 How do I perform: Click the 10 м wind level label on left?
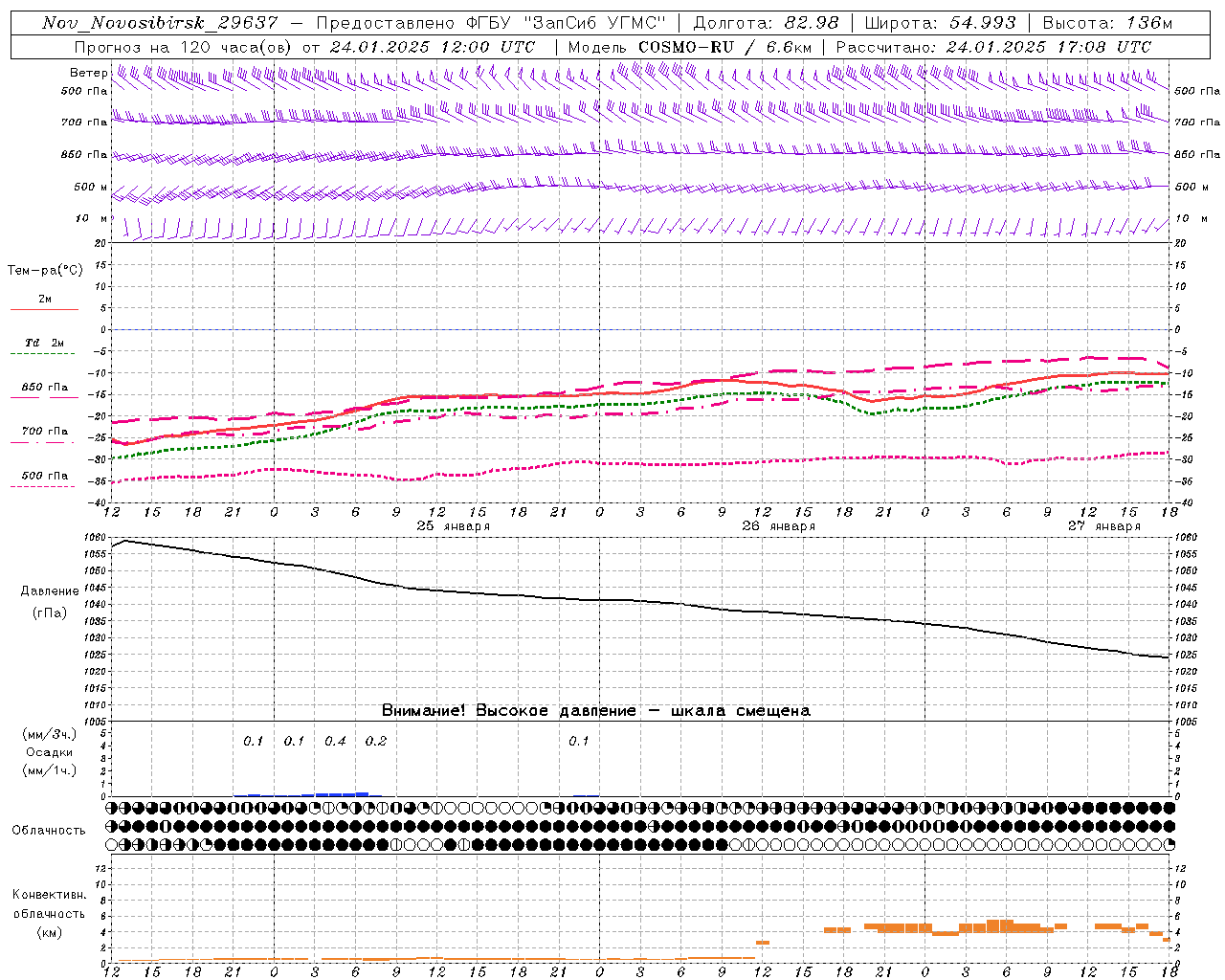pos(92,218)
